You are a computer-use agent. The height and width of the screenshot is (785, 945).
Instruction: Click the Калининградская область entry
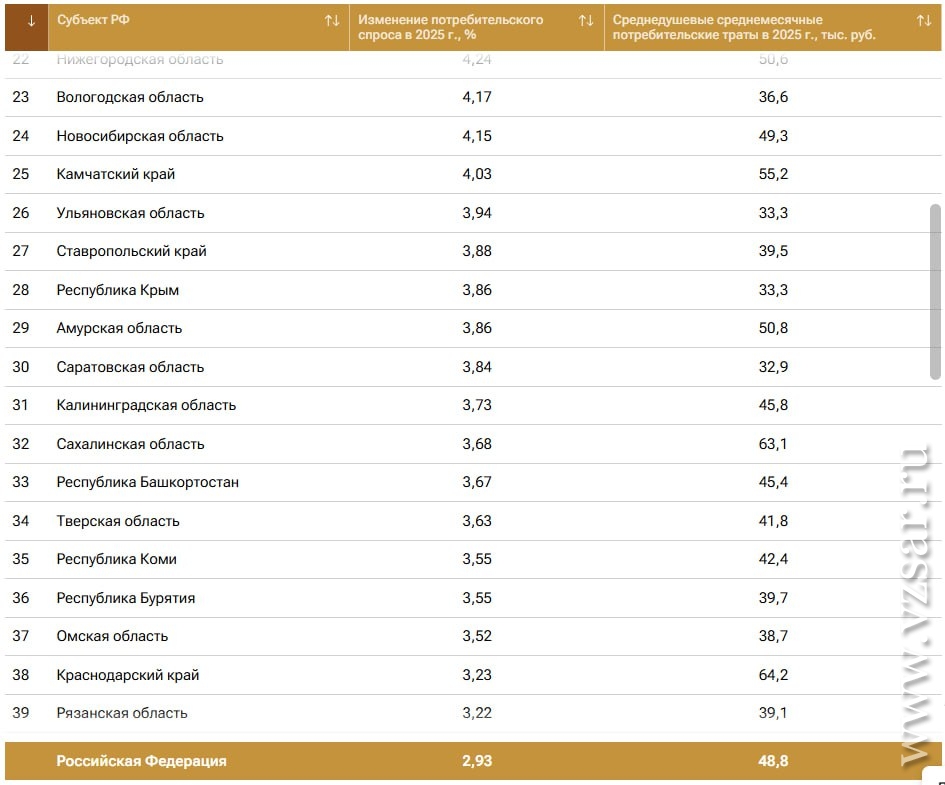click(146, 405)
